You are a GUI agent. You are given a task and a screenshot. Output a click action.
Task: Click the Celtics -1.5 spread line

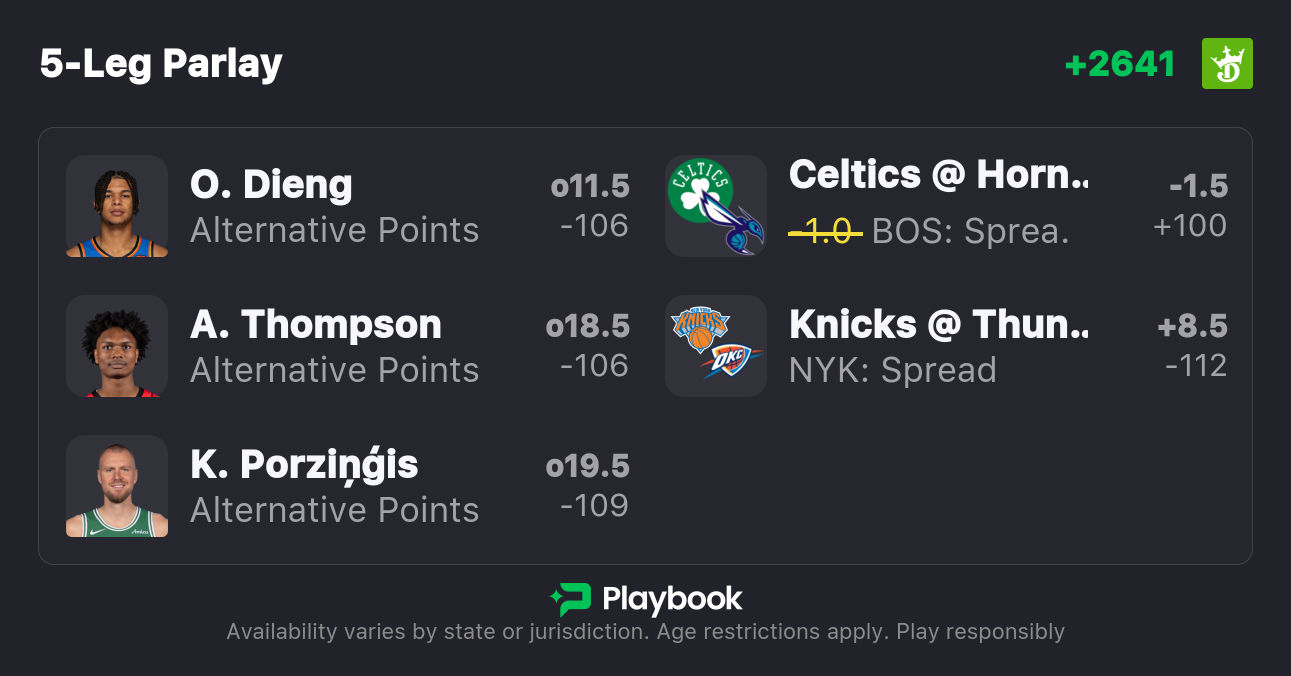[1198, 186]
